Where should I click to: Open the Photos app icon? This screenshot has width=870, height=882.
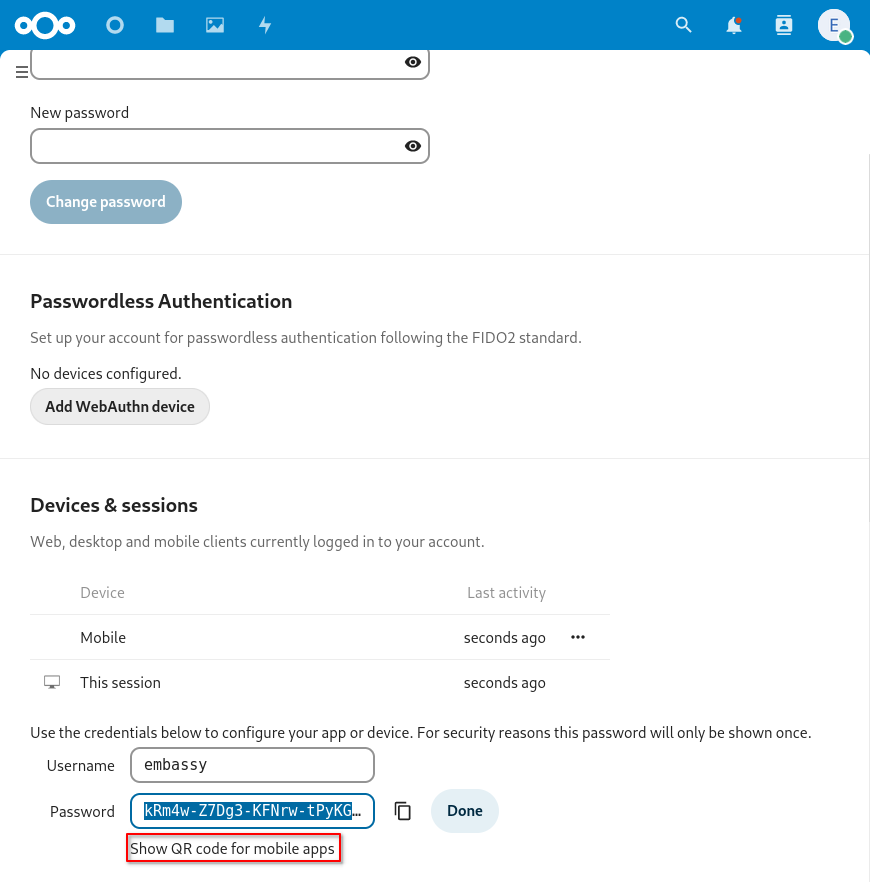pos(215,25)
